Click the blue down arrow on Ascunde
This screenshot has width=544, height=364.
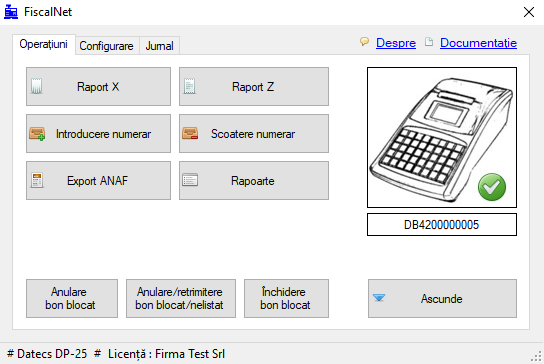click(379, 298)
